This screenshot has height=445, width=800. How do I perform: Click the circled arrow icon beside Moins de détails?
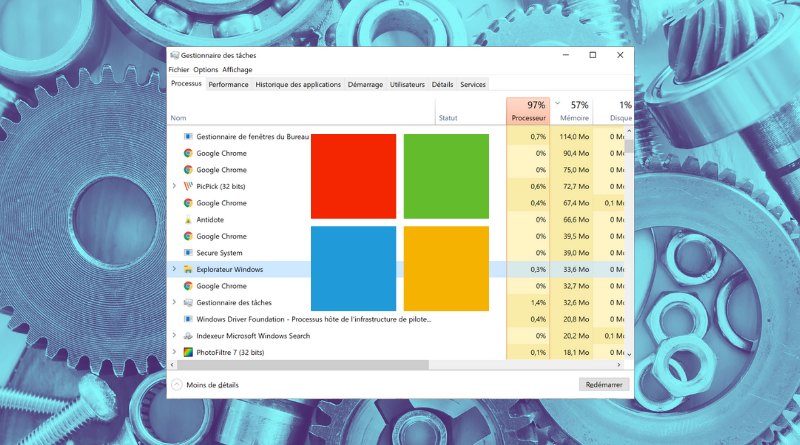coord(177,385)
